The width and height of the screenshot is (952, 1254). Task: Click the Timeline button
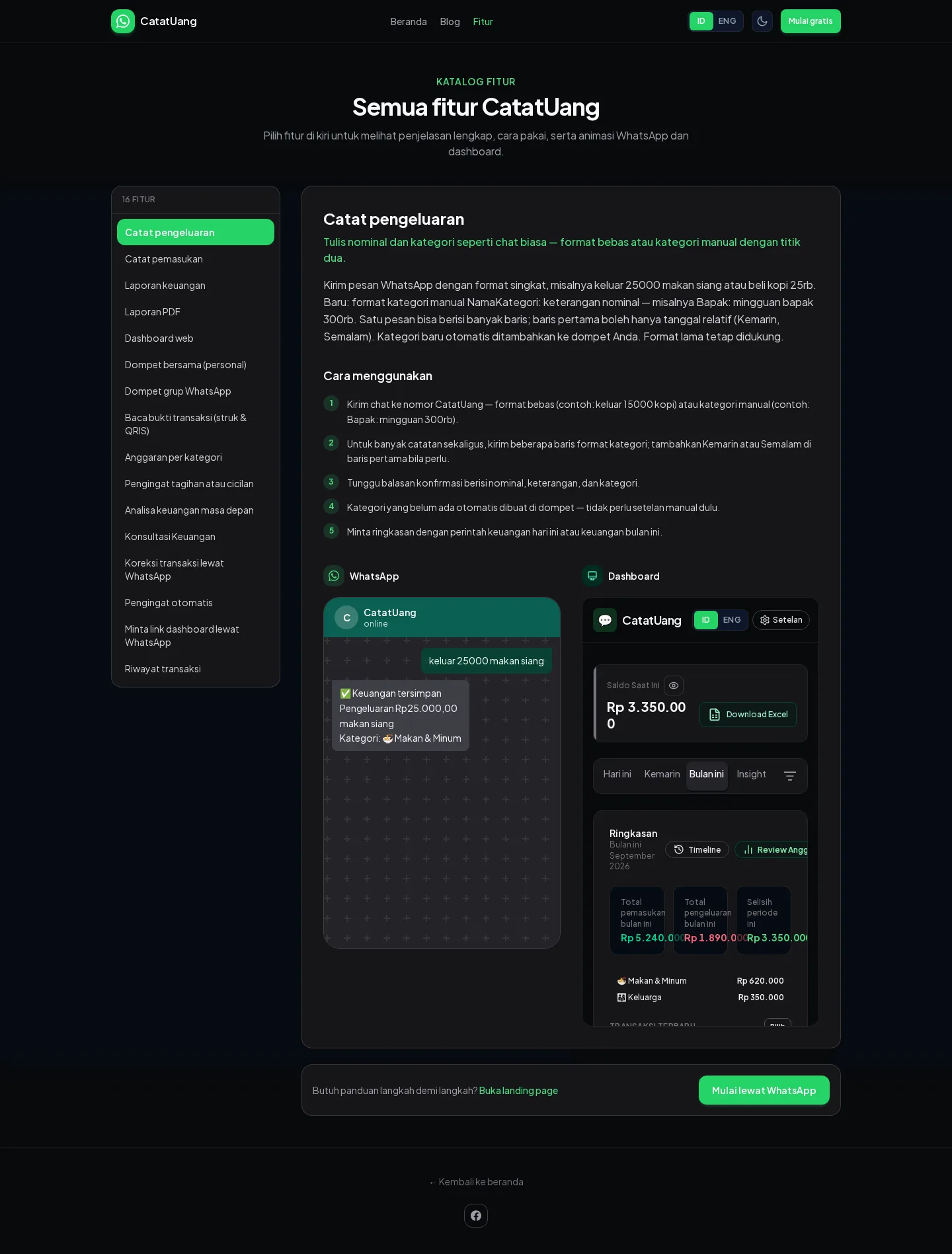697,849
